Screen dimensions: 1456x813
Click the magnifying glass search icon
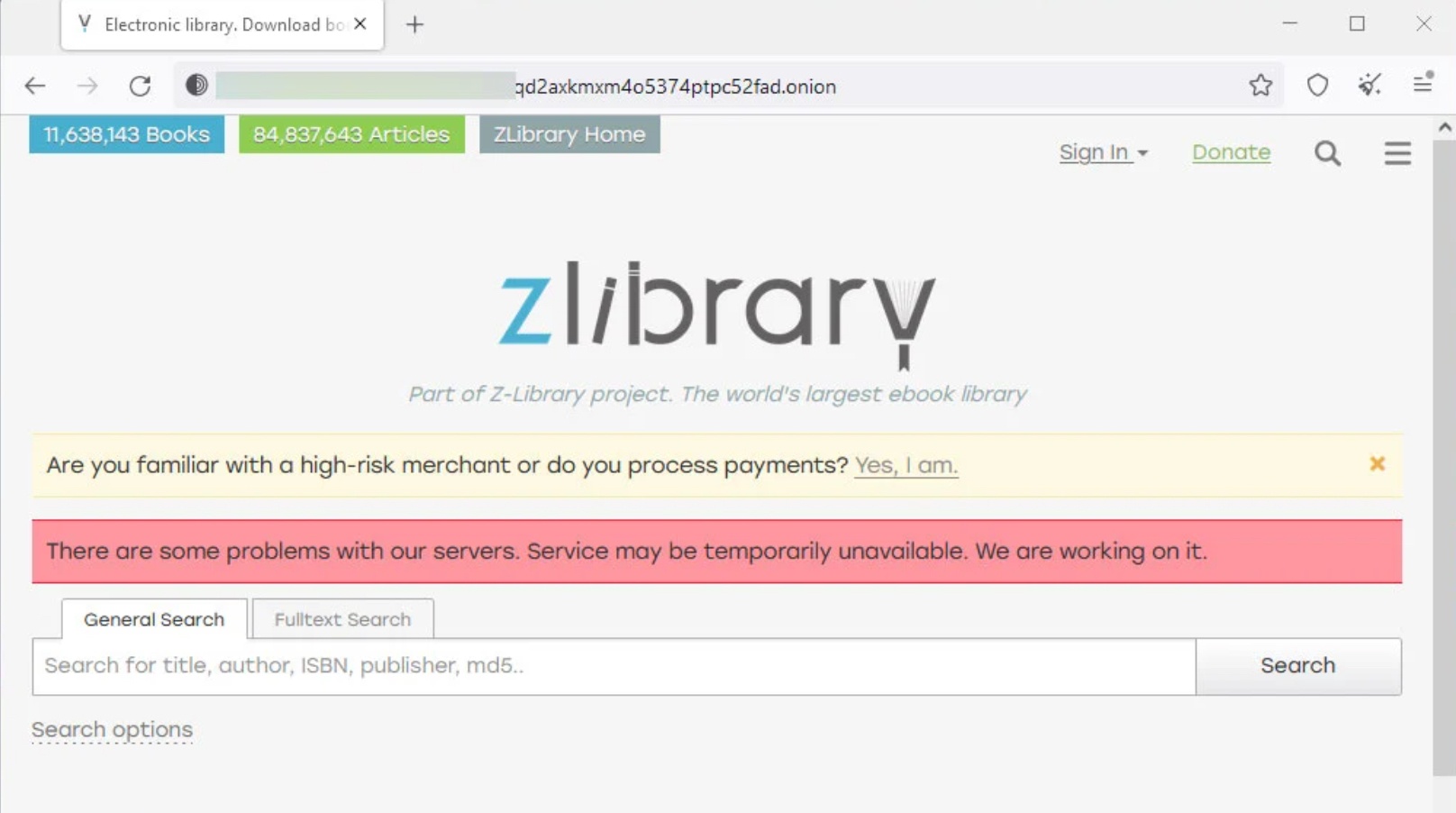pyautogui.click(x=1327, y=153)
